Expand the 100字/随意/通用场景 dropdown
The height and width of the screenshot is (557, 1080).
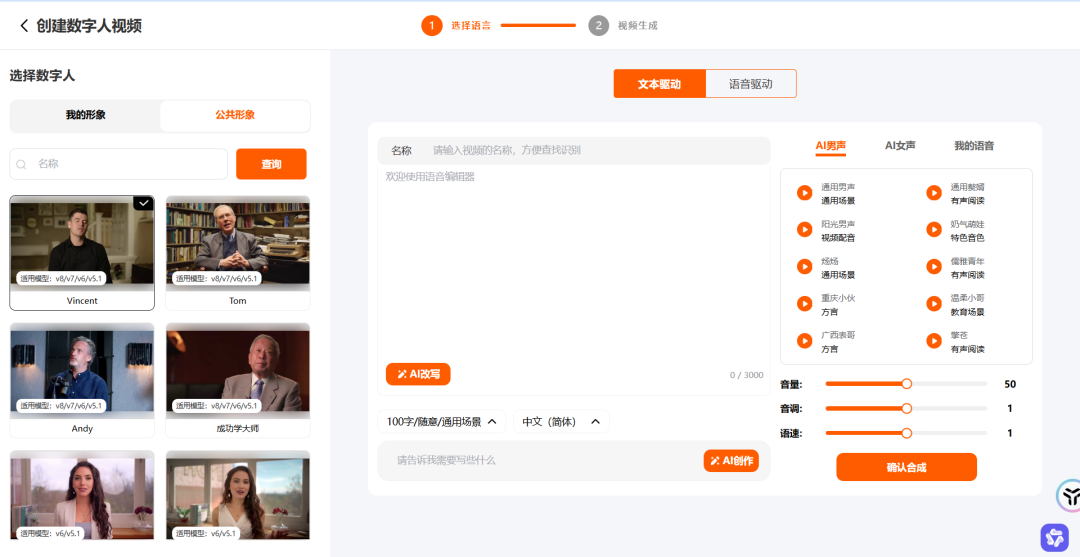[x=442, y=421]
